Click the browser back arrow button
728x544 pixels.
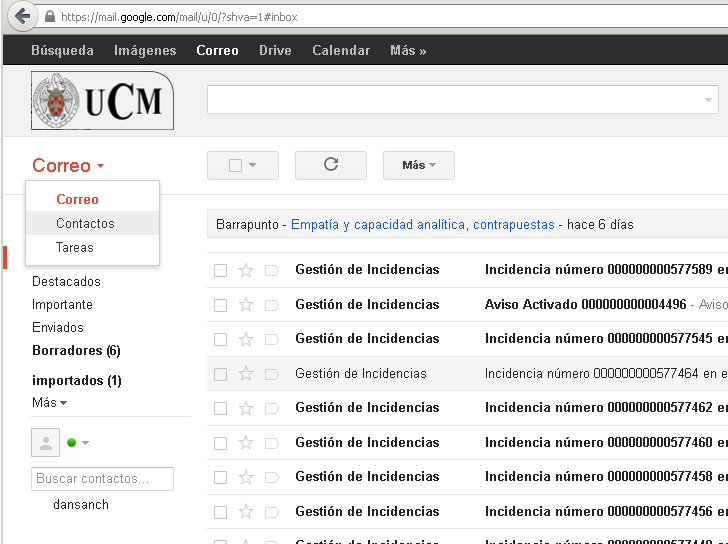click(x=21, y=17)
